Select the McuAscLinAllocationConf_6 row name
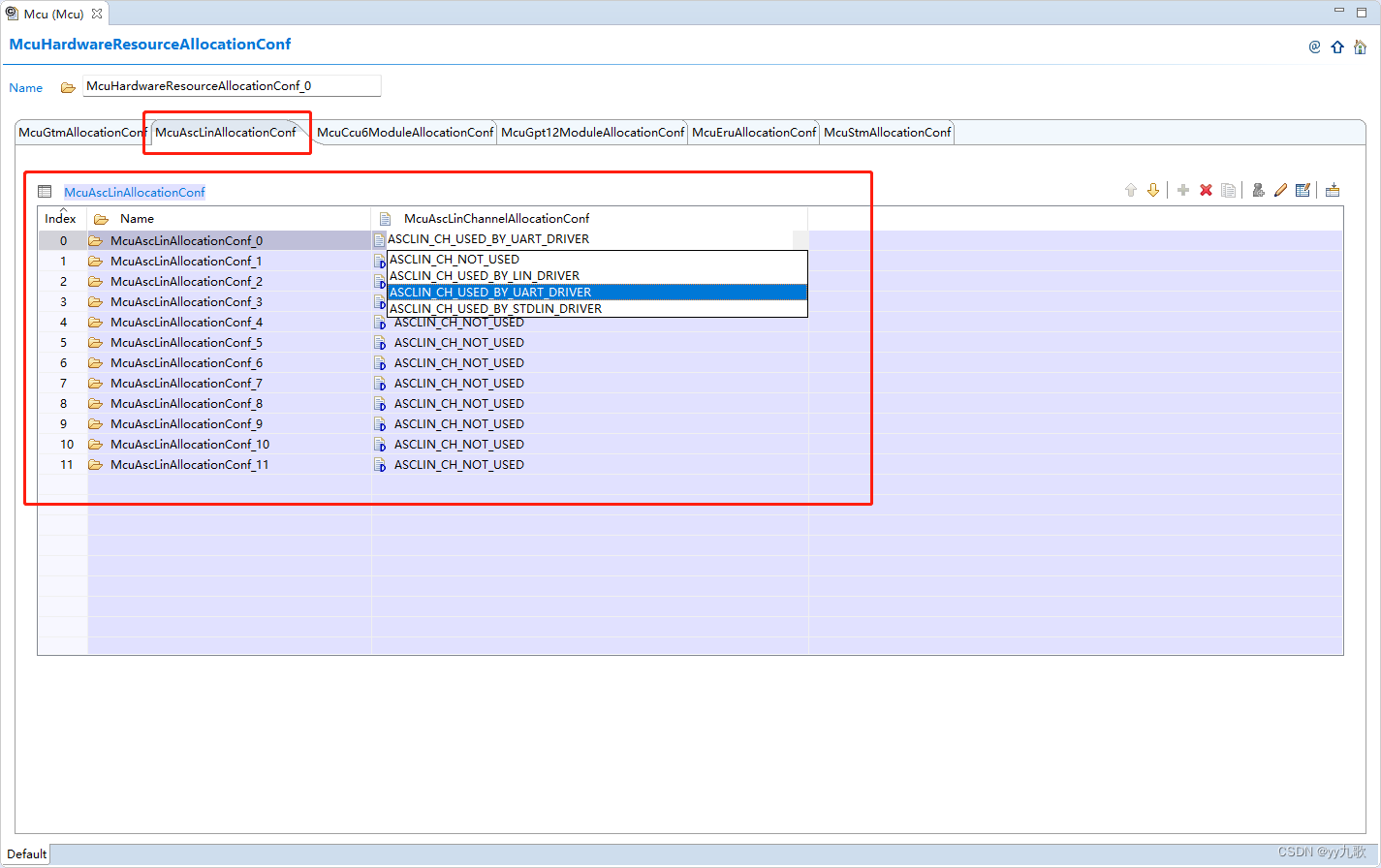 (x=186, y=363)
